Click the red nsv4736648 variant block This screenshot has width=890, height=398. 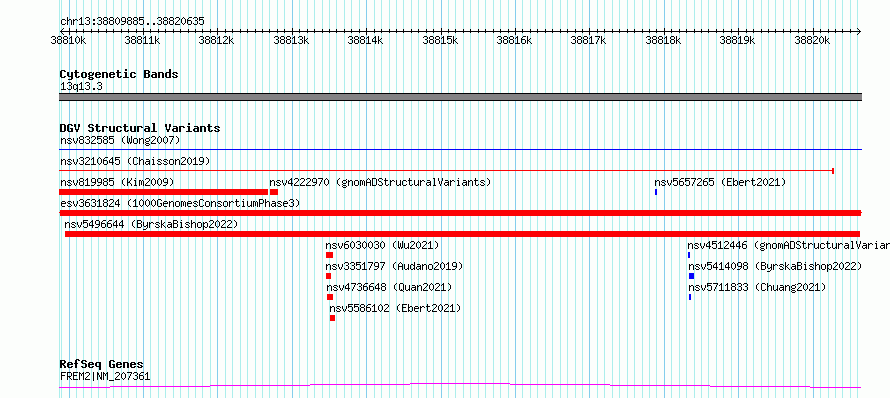click(330, 297)
